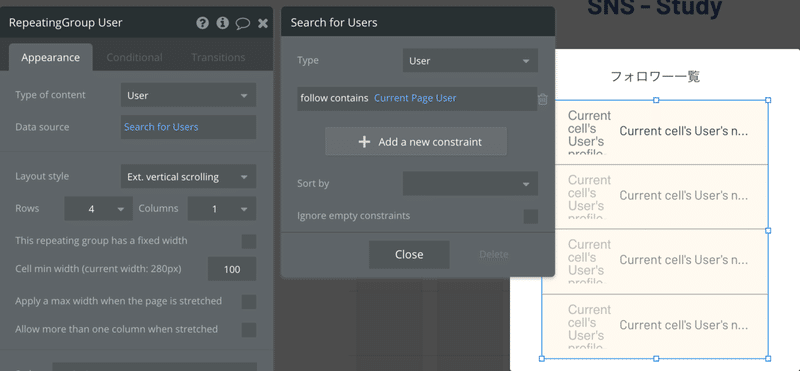This screenshot has height=371, width=800.
Task: Click the info icon in RepeatingGroup header
Action: point(222,23)
